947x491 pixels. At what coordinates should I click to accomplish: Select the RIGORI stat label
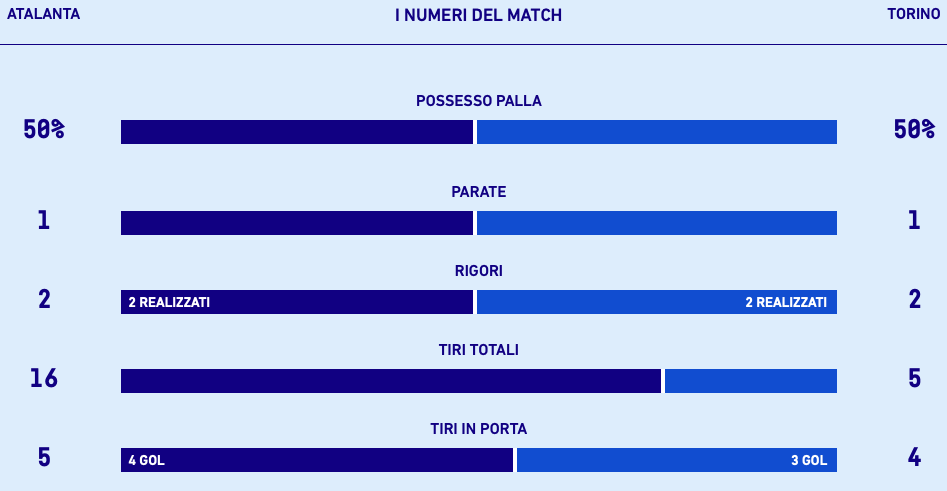point(478,271)
